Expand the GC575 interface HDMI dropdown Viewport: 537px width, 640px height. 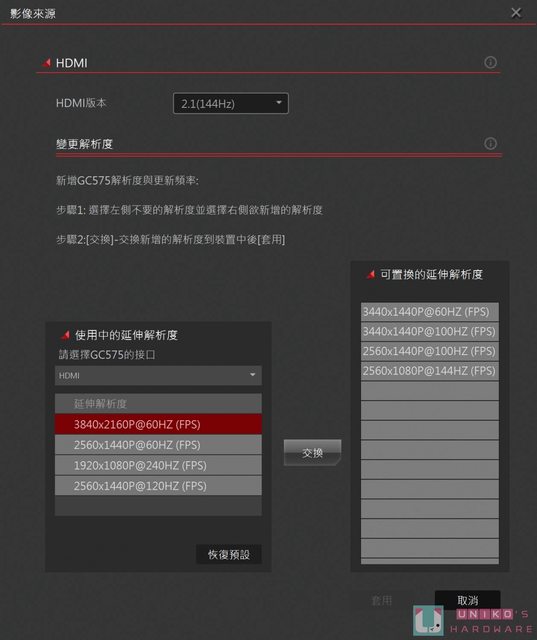(x=158, y=375)
